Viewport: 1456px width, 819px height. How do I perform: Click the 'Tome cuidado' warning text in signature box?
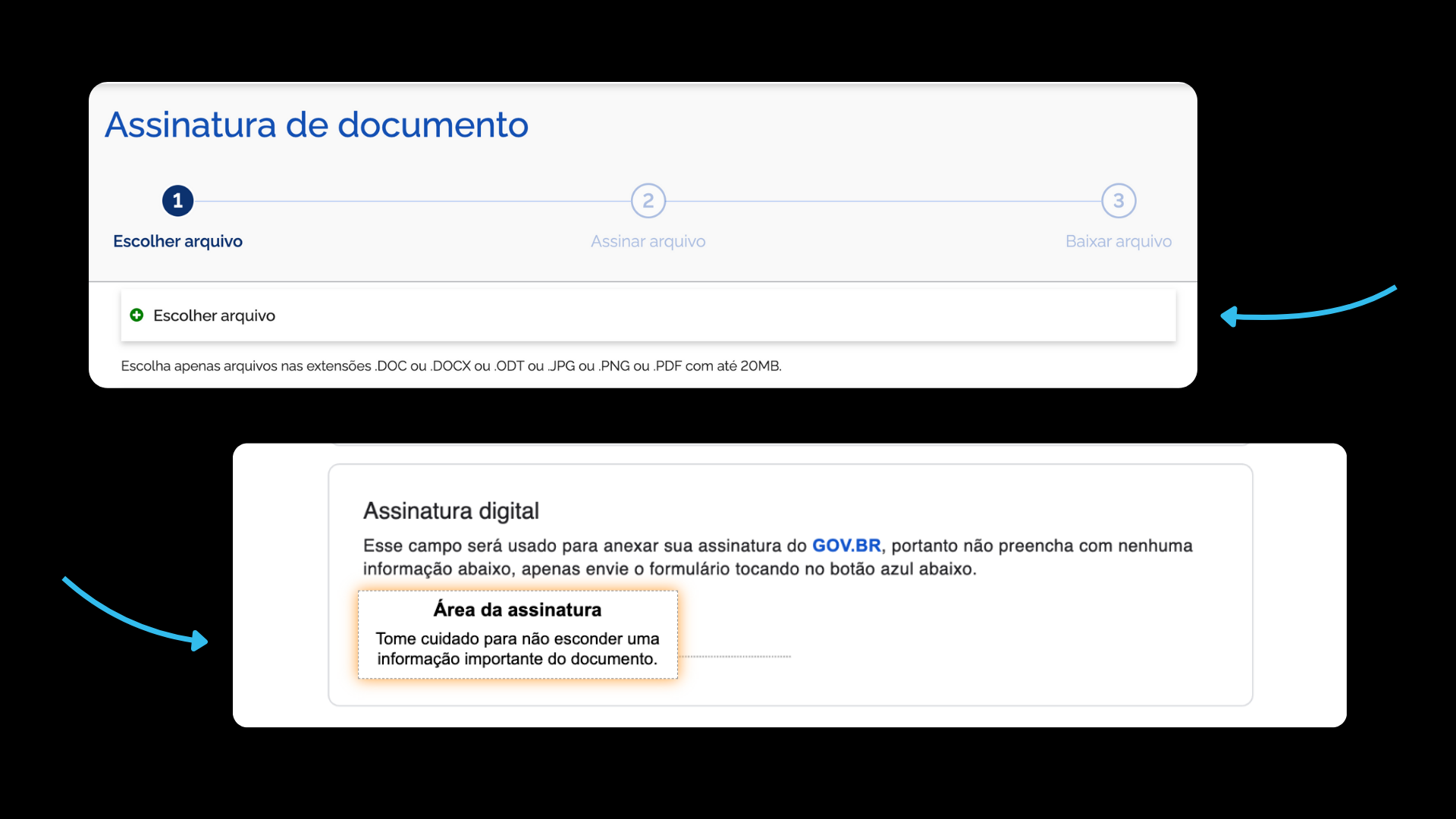pyautogui.click(x=517, y=649)
